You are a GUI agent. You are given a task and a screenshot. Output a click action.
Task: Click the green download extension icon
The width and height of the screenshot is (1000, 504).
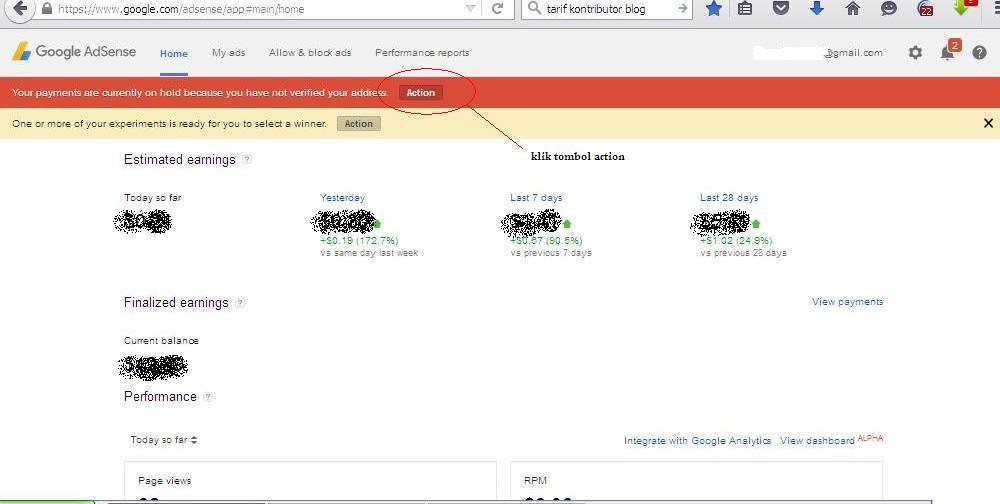tap(962, 8)
